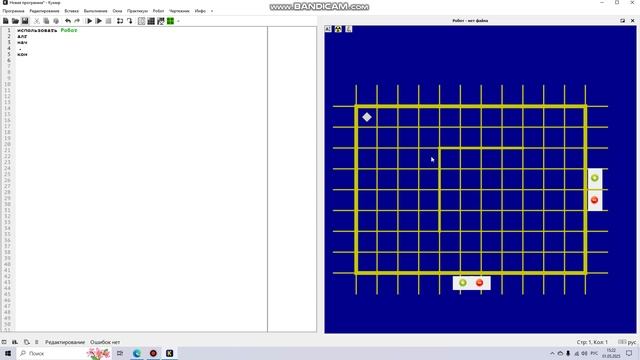The width and height of the screenshot is (640, 360).
Task: Open the Robot remote control
Action: tap(161, 21)
